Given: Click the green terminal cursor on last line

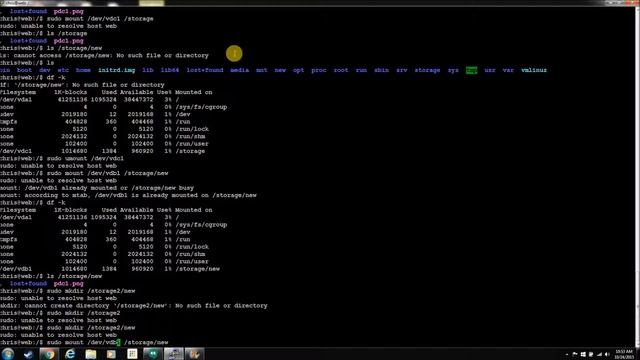Looking at the screenshot, I should pyautogui.click(x=118, y=342).
